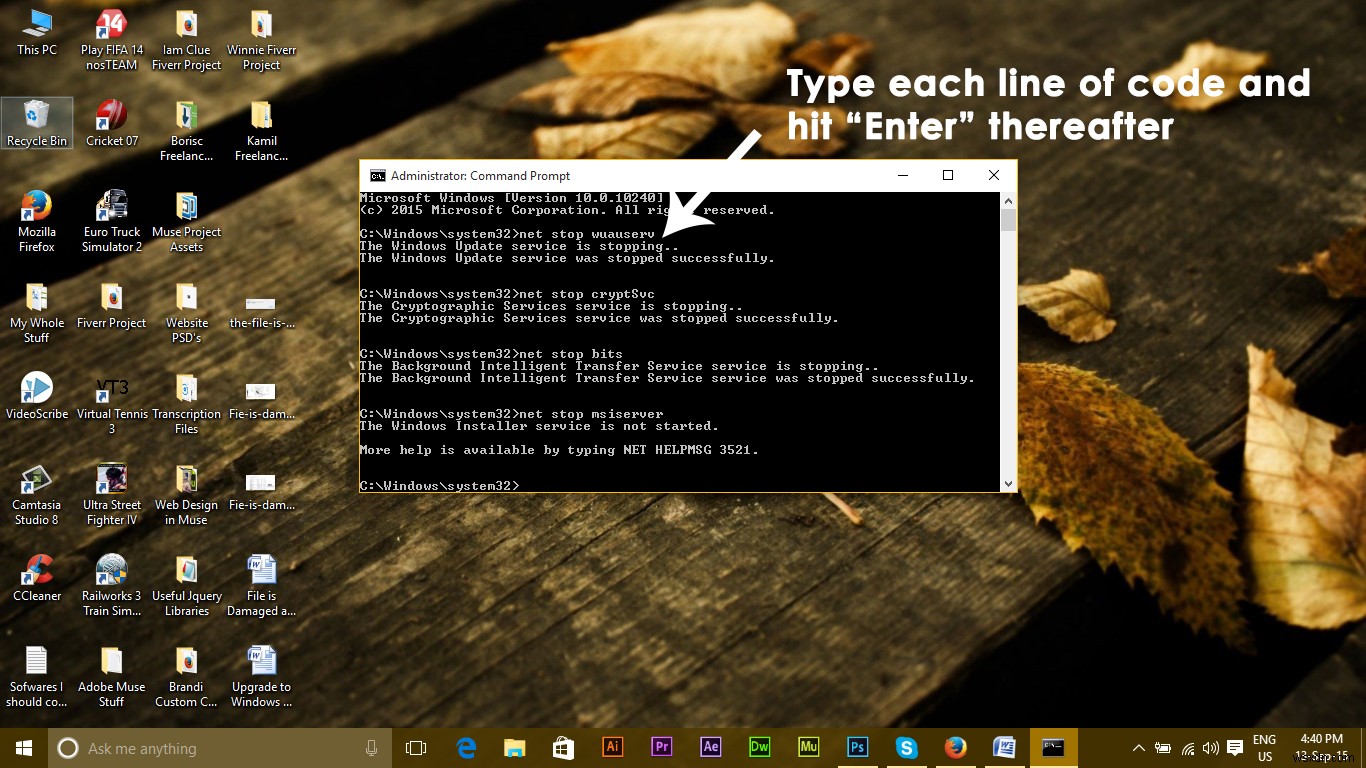Launch Adobe Muse from taskbar

click(809, 748)
